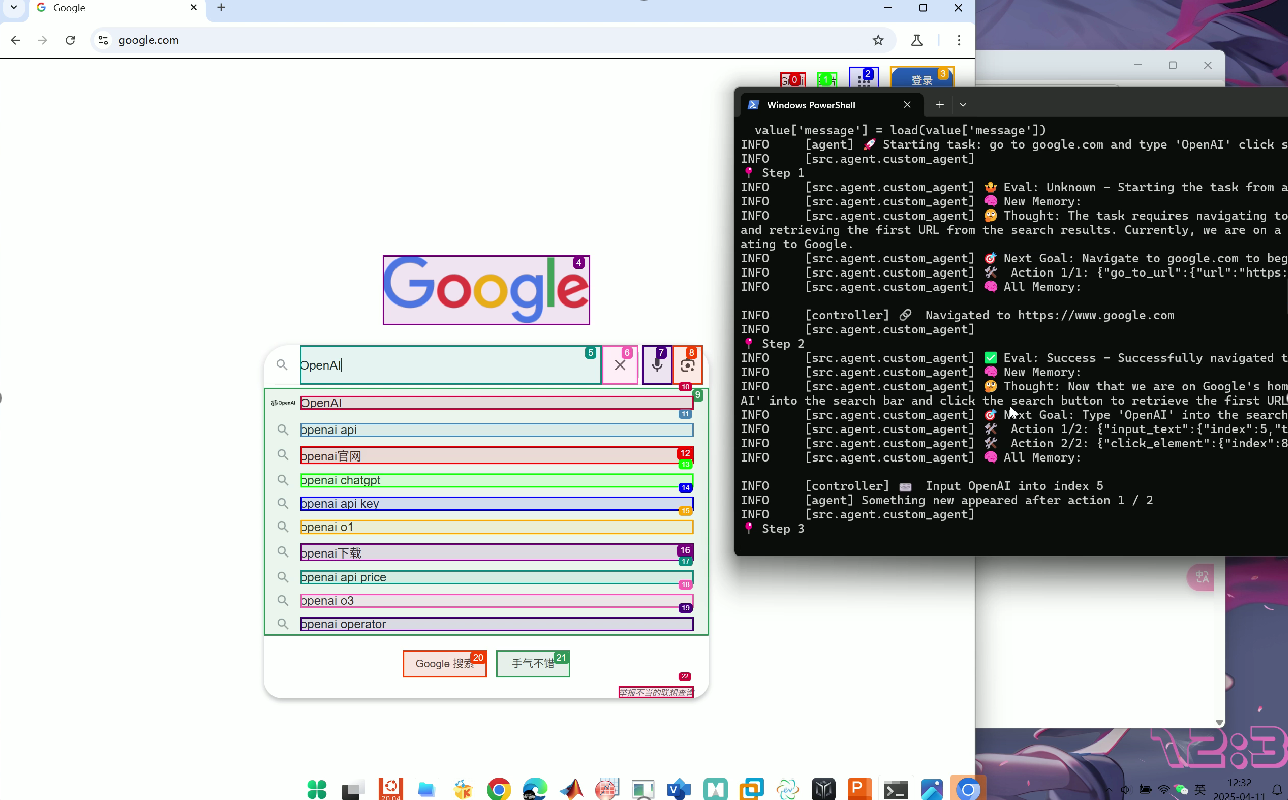Select the Google browser tab

(117, 8)
